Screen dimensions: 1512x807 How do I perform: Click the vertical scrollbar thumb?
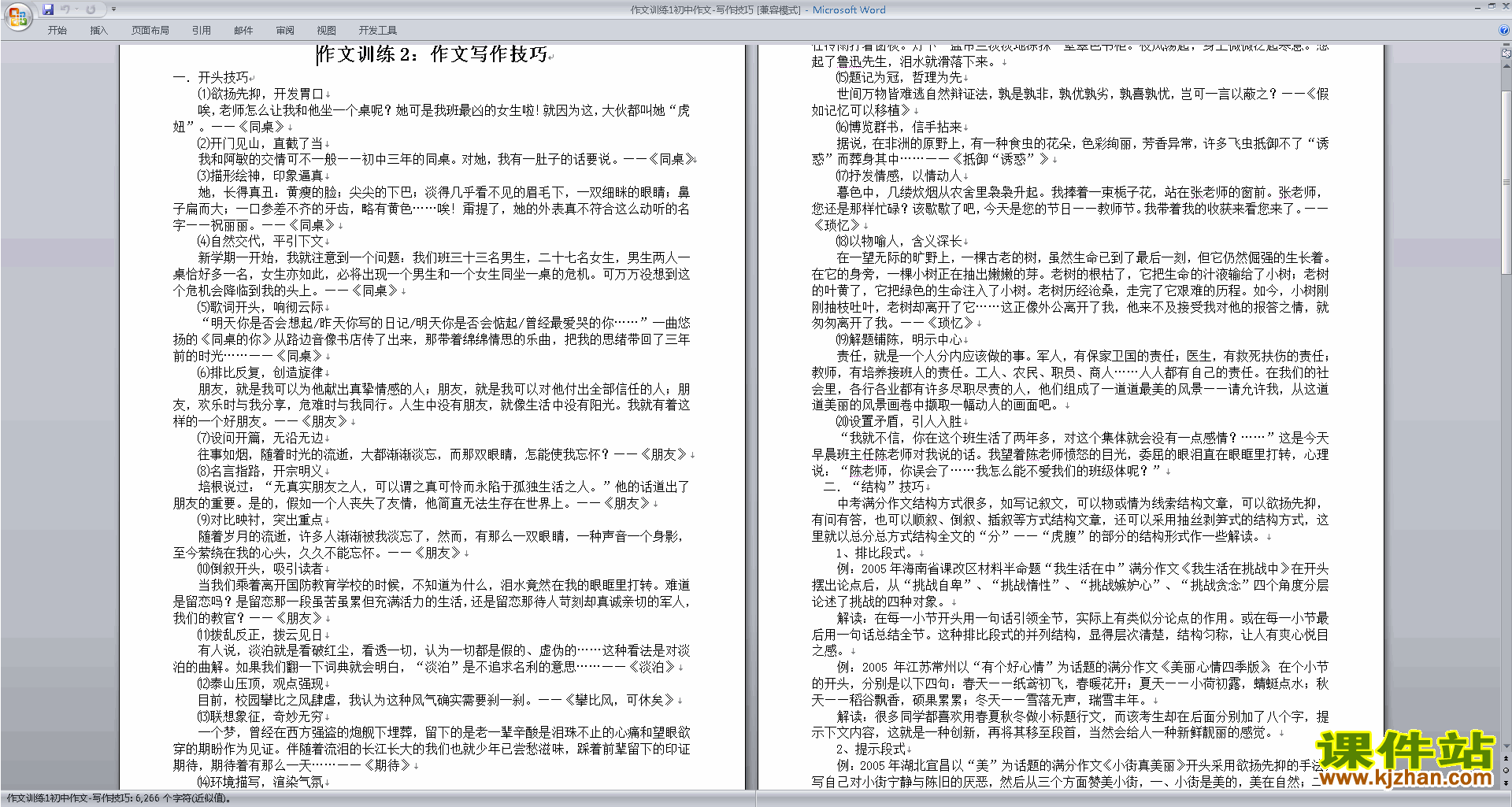click(1506, 183)
